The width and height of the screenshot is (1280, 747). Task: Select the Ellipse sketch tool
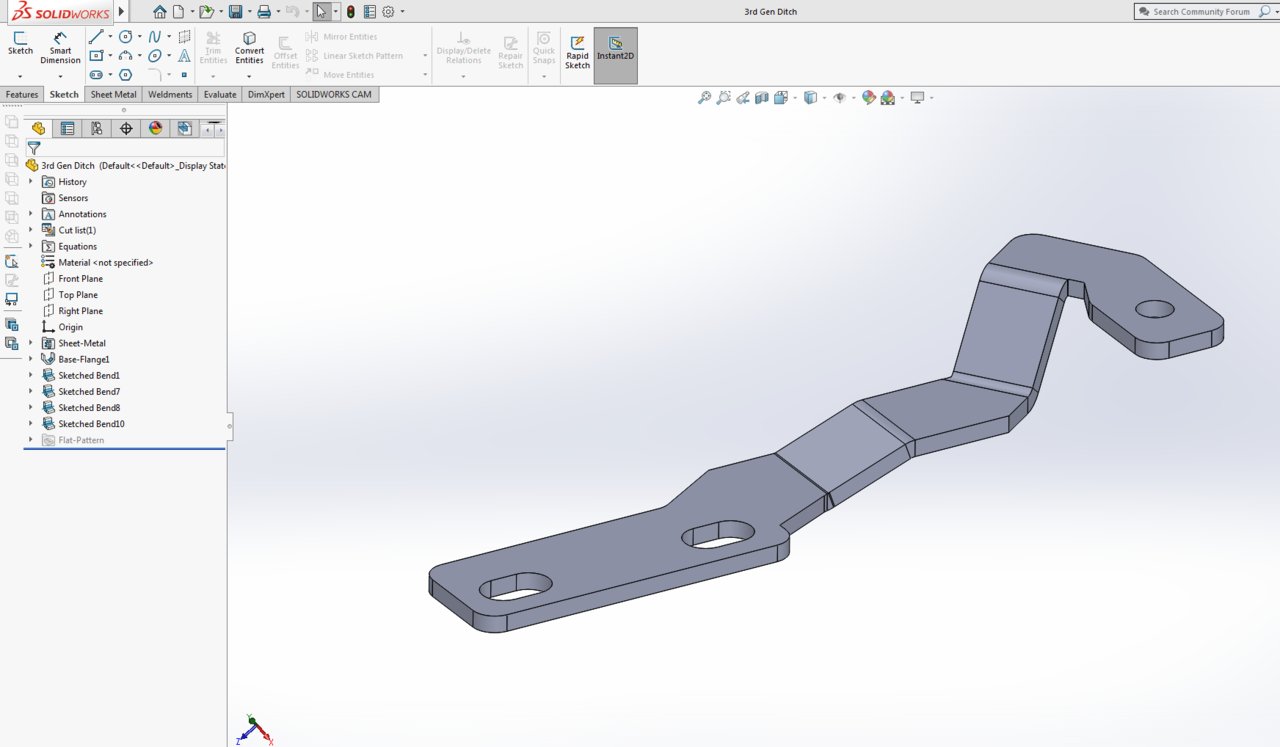tap(154, 56)
